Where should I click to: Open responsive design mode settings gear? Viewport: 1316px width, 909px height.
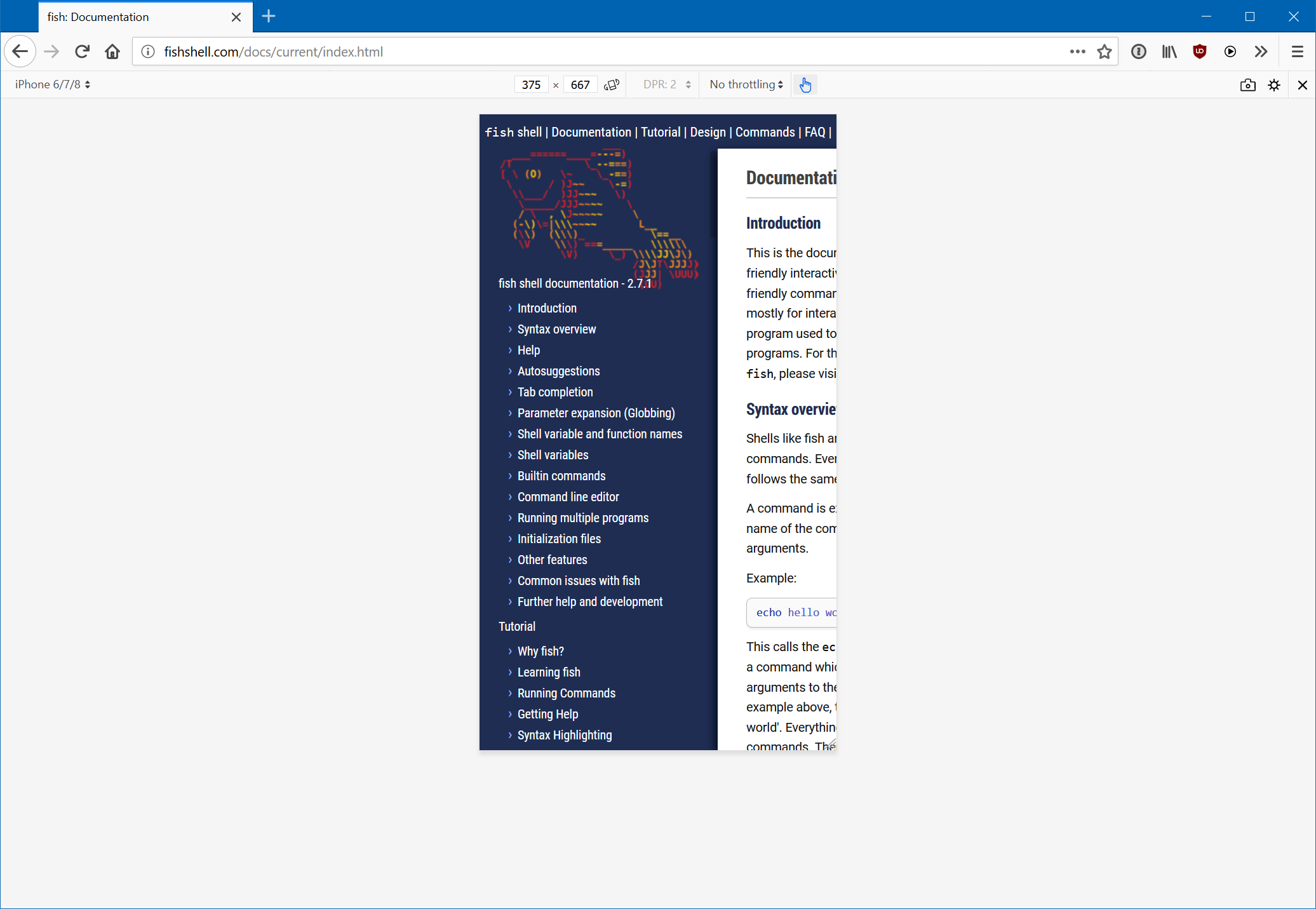(1274, 84)
